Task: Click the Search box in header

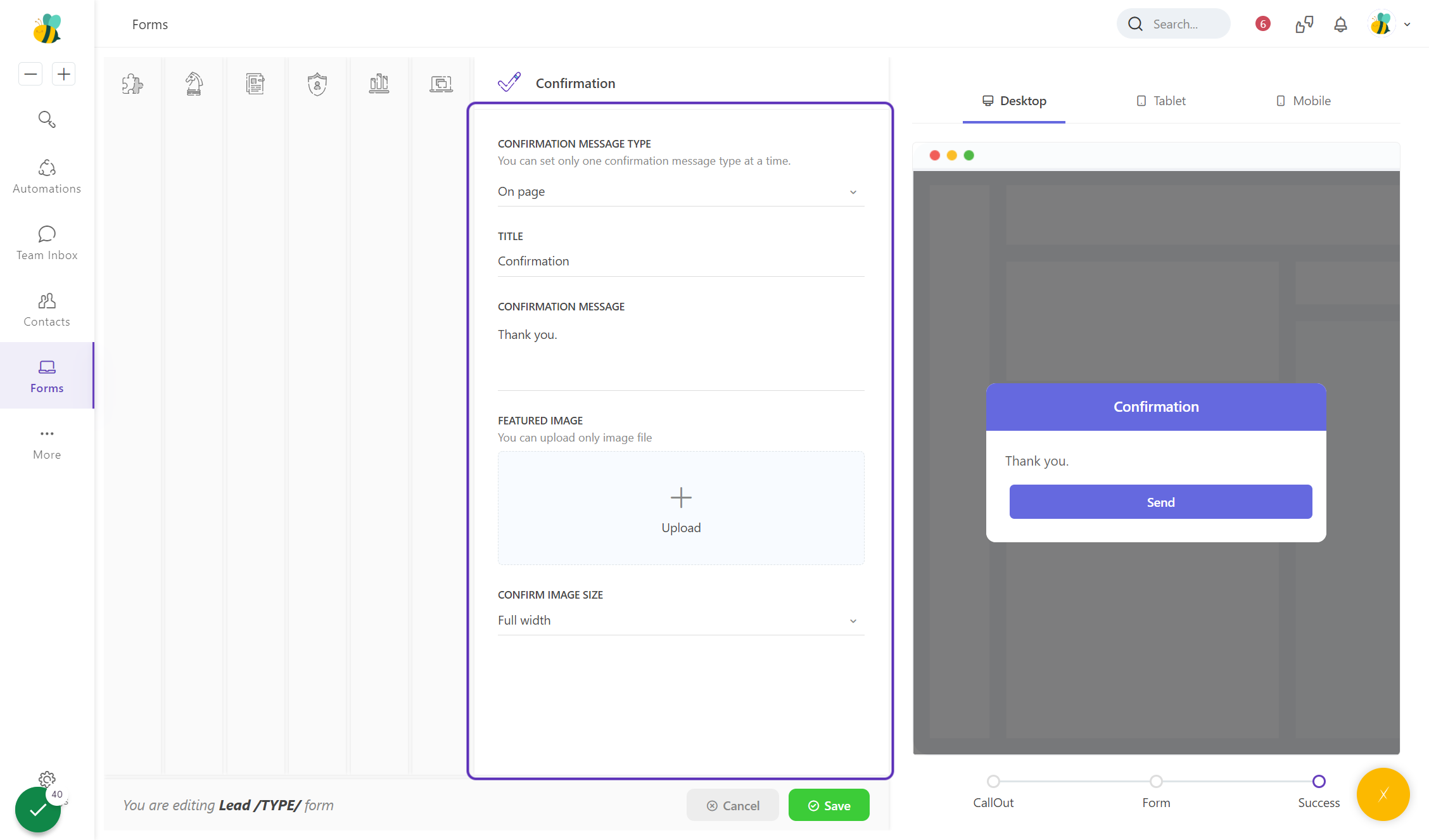Action: pos(1174,24)
